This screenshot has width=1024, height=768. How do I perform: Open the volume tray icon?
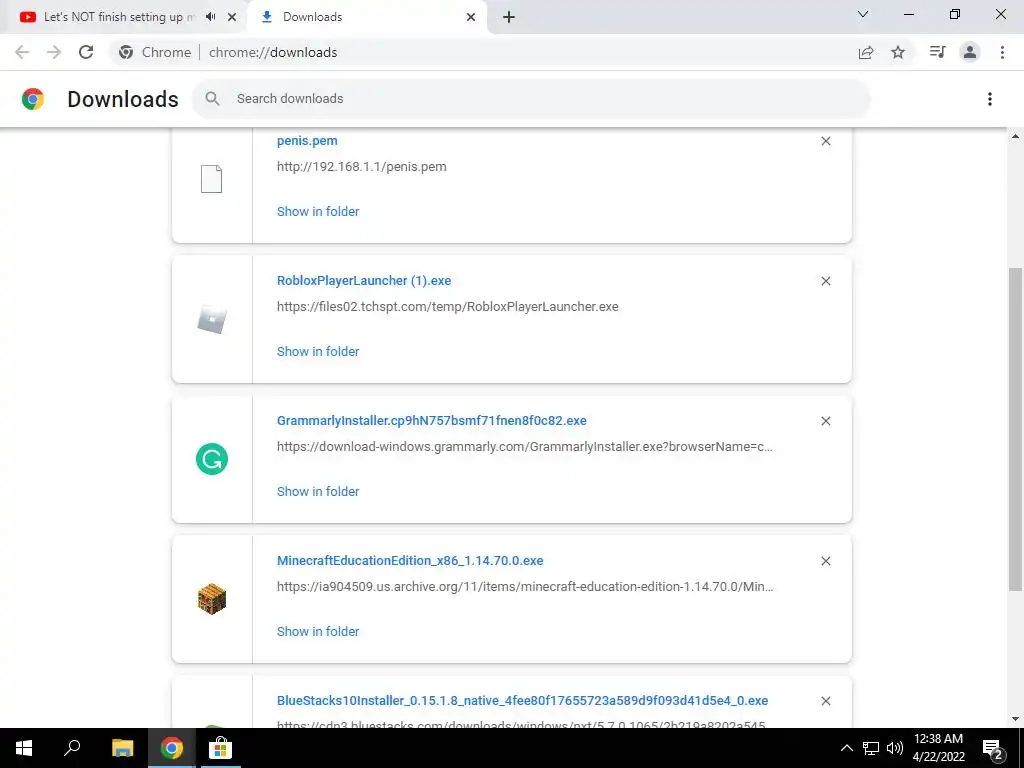click(x=895, y=748)
